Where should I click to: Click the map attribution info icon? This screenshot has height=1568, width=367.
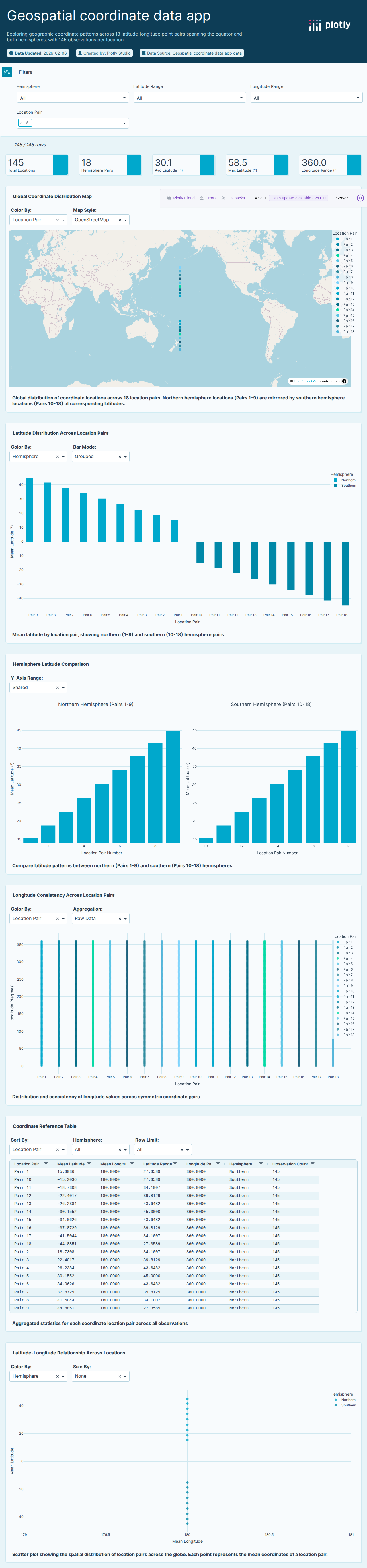(344, 381)
